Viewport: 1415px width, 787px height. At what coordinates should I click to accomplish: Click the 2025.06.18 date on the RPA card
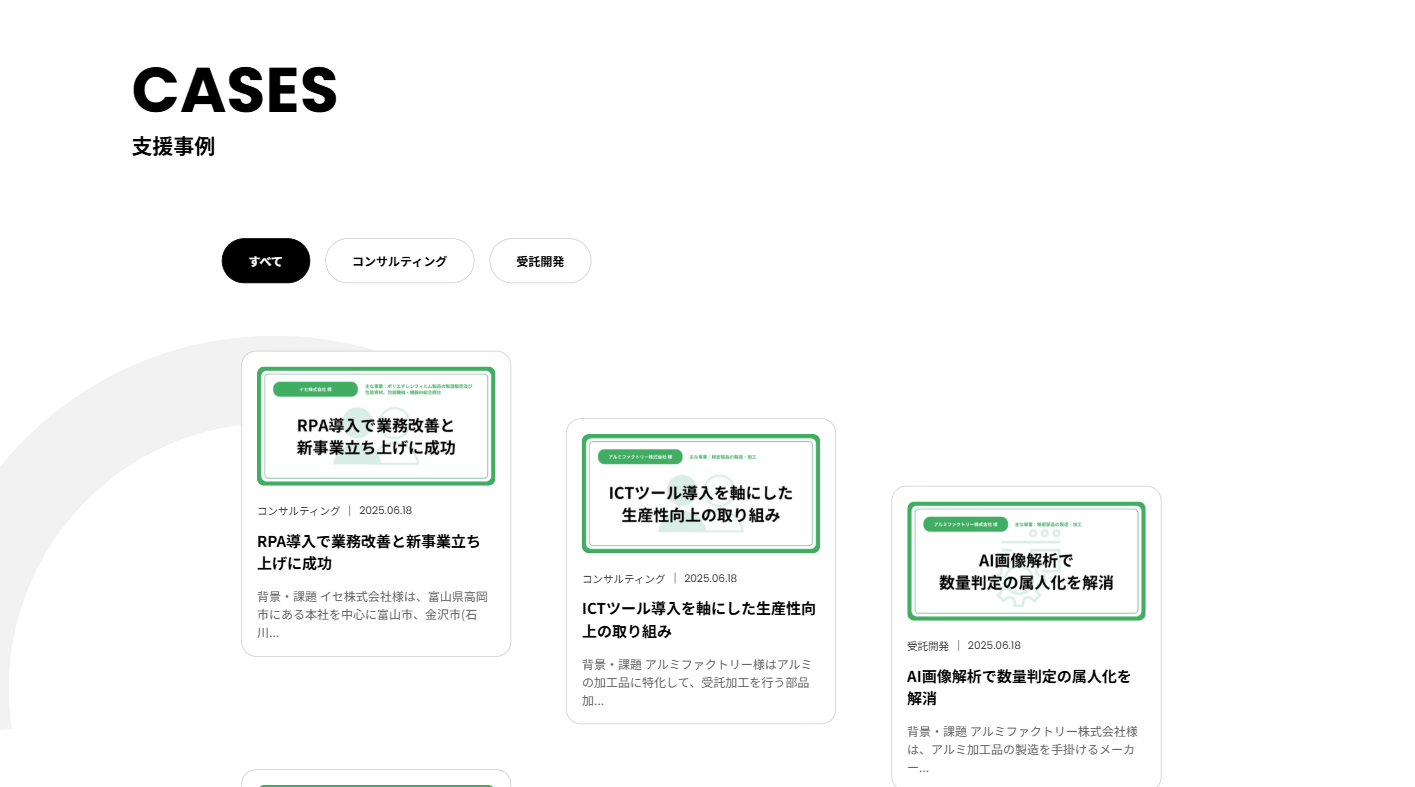pos(386,510)
